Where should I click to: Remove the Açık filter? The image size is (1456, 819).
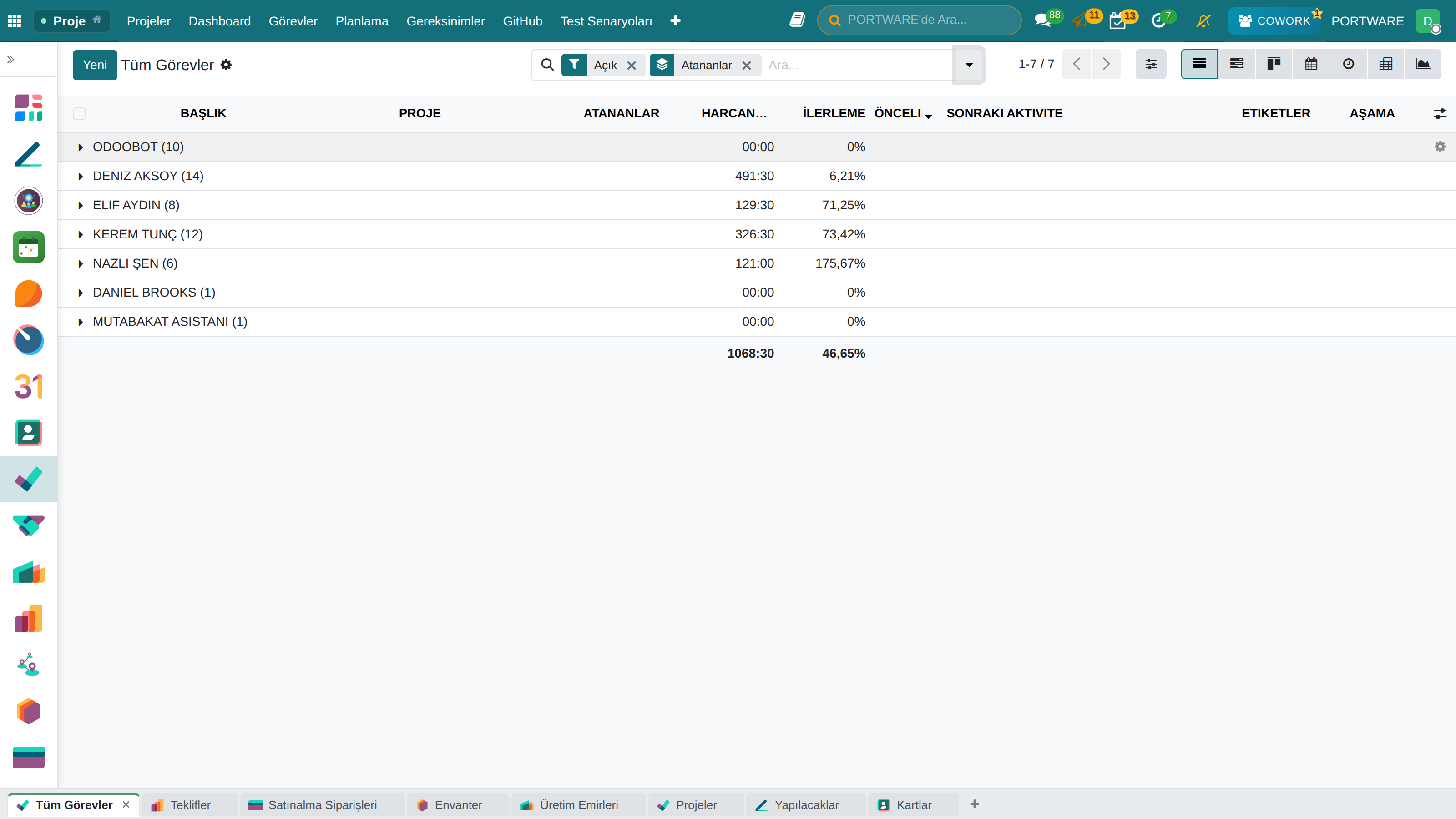click(632, 66)
